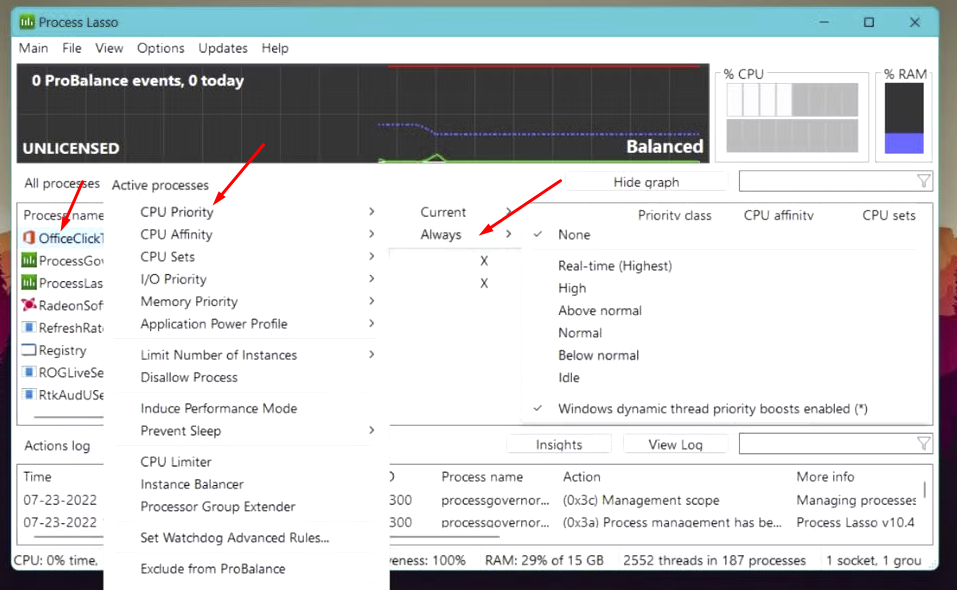Expand the CPU Affinity submenu arrow
The height and width of the screenshot is (590, 957).
[372, 234]
